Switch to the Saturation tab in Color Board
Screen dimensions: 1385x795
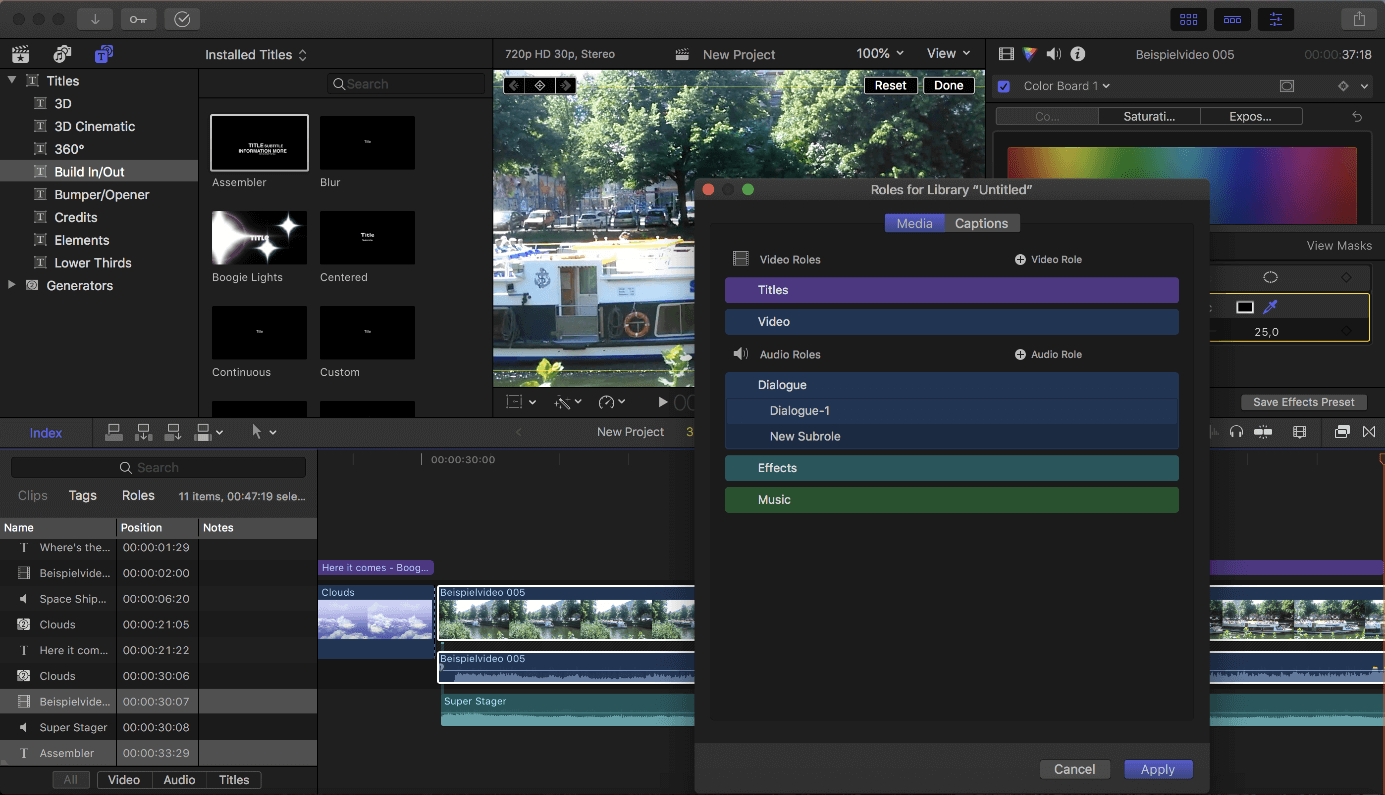(x=1148, y=116)
